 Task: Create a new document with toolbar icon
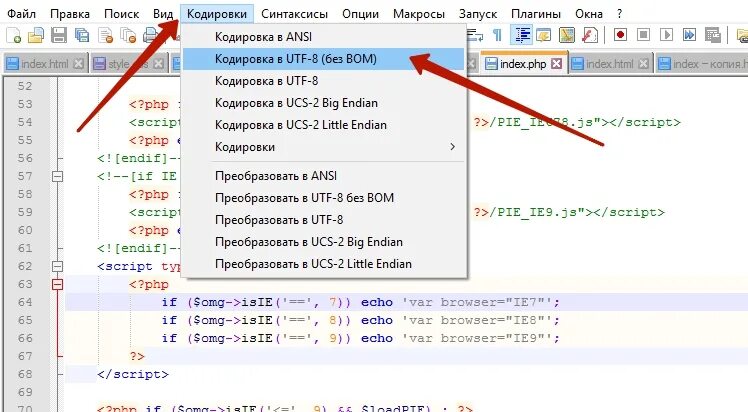(13, 35)
